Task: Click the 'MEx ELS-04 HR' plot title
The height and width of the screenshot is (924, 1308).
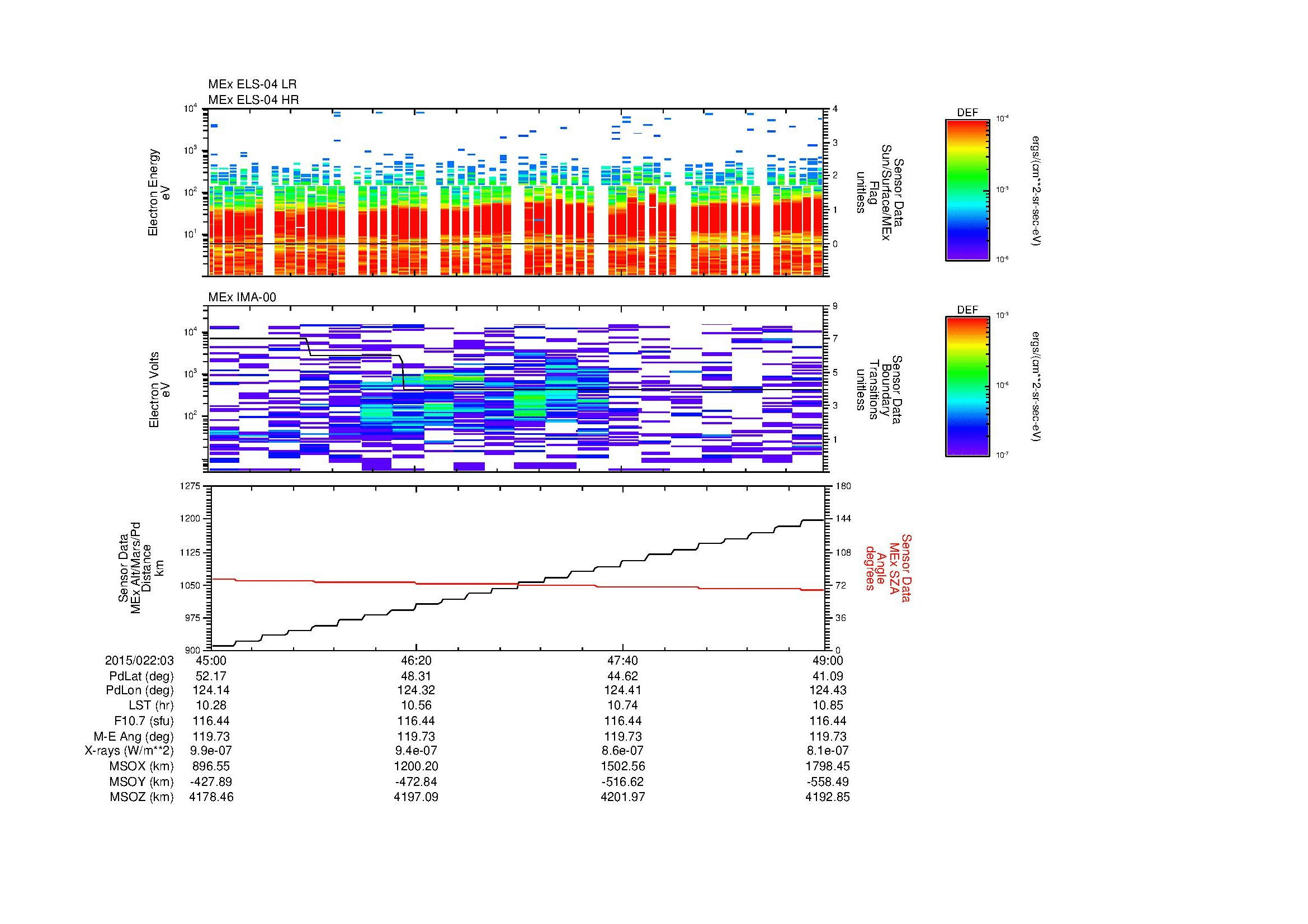Action: click(253, 99)
